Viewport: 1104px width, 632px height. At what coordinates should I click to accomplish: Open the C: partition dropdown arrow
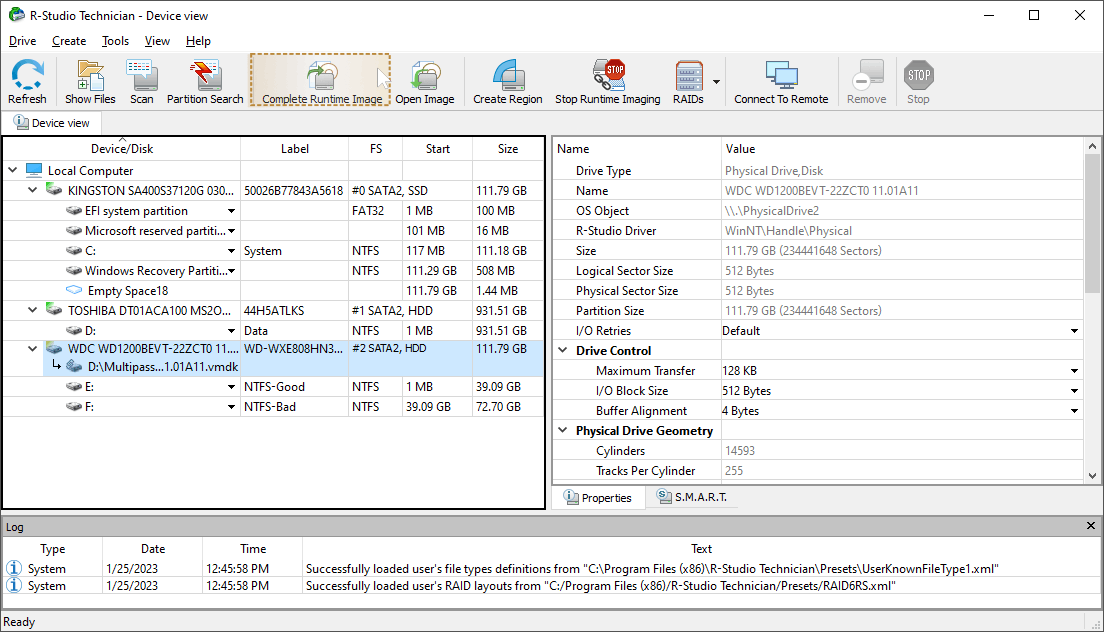tap(231, 251)
